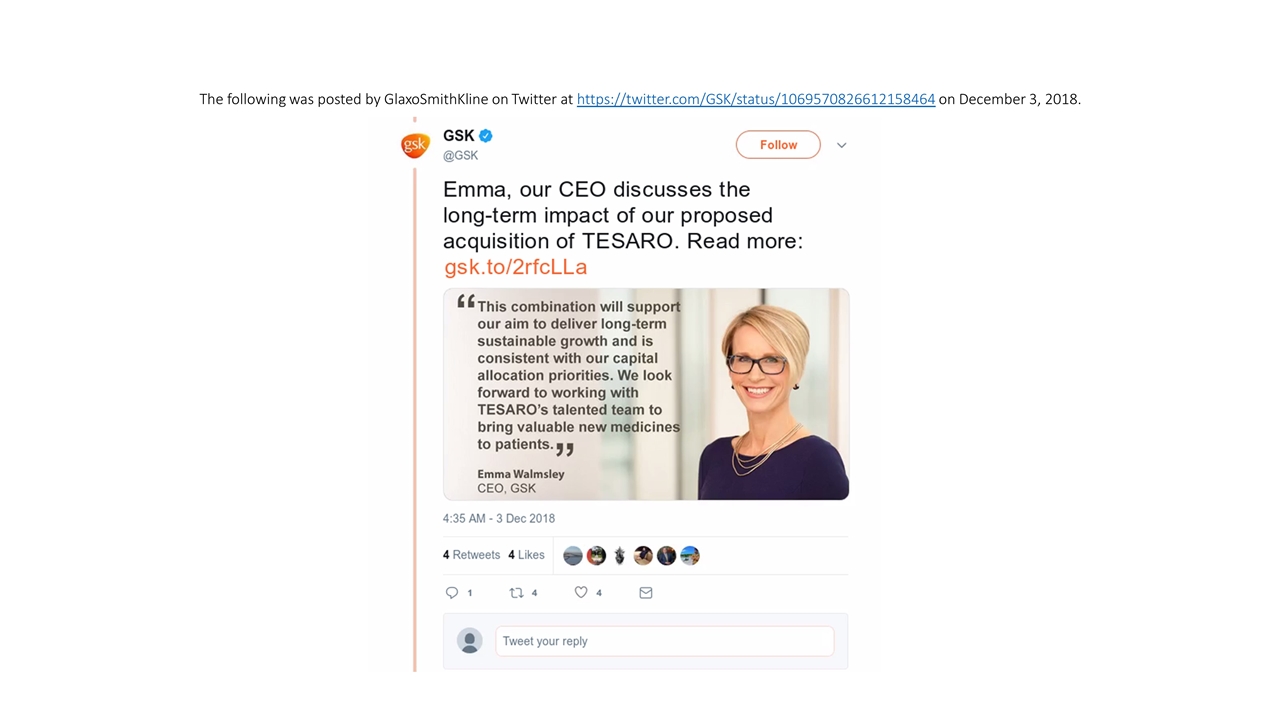Open the twitter.com/GSK status URL
Screen dimensions: 1280x720
click(x=756, y=99)
